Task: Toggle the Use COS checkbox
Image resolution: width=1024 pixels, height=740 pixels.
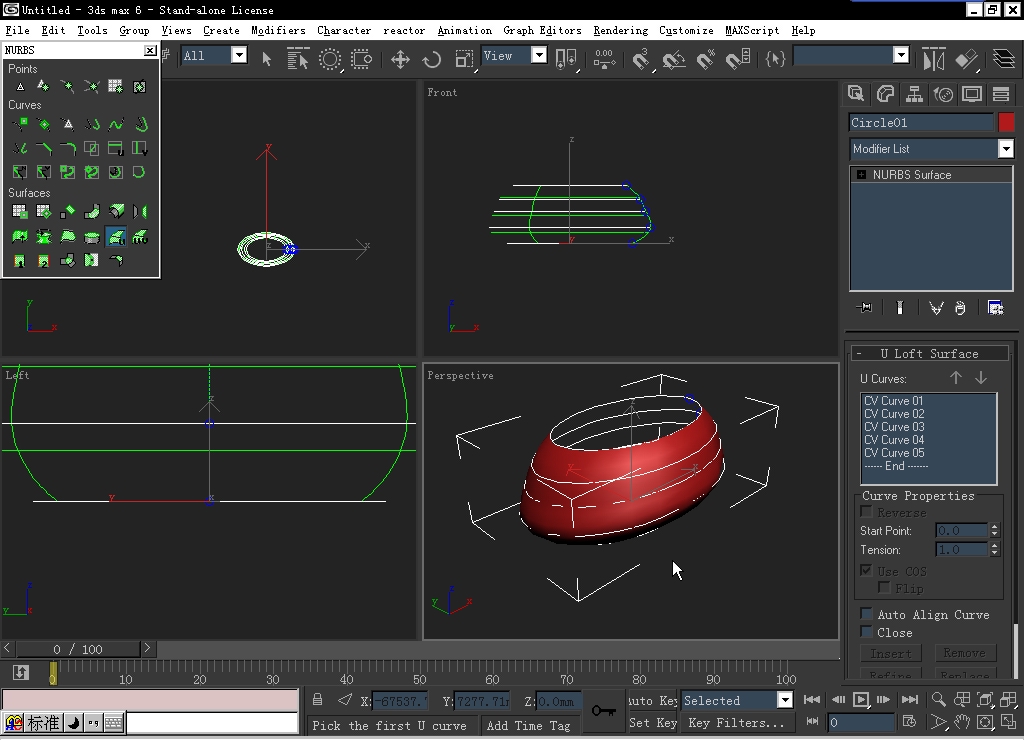Action: click(x=866, y=570)
